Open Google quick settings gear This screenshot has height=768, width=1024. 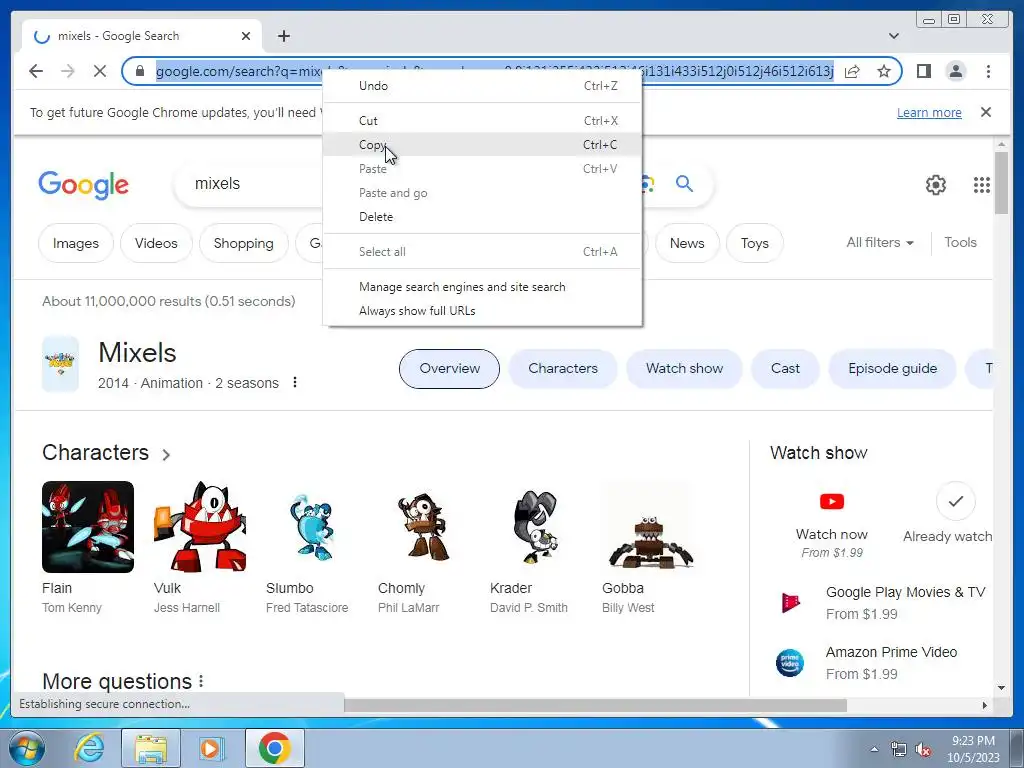coord(935,185)
